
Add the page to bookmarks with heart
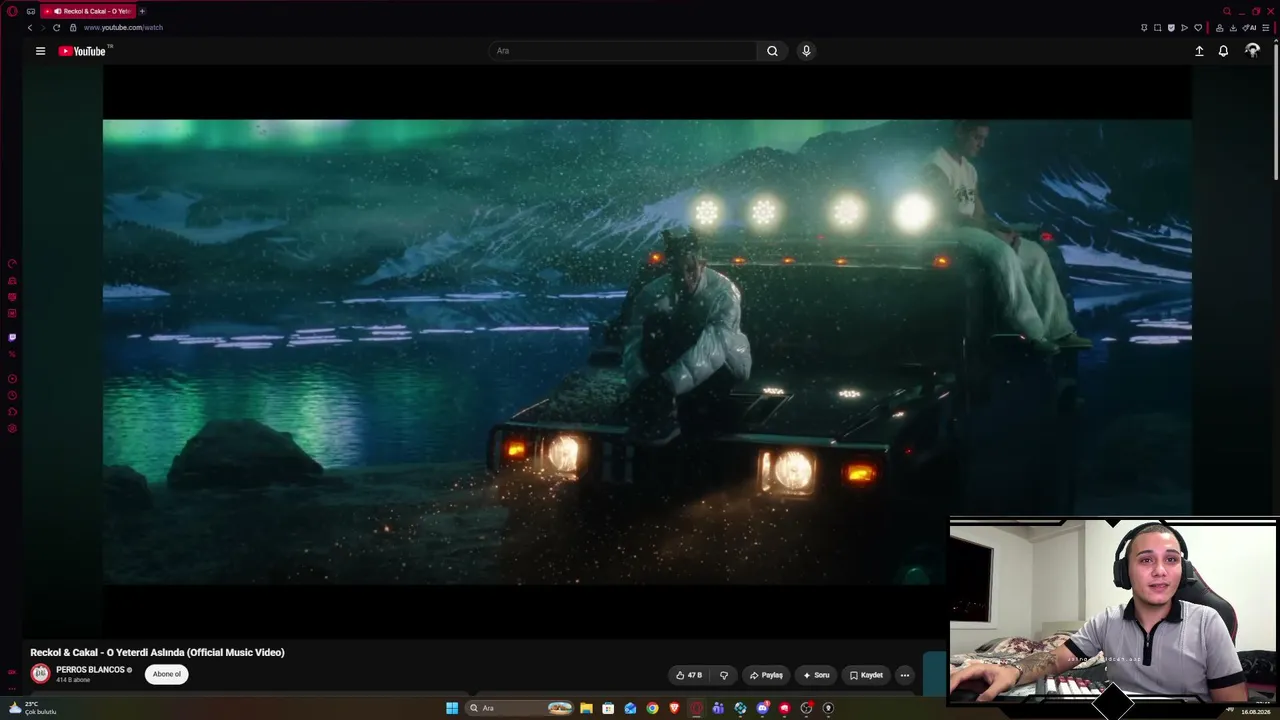coord(1198,28)
